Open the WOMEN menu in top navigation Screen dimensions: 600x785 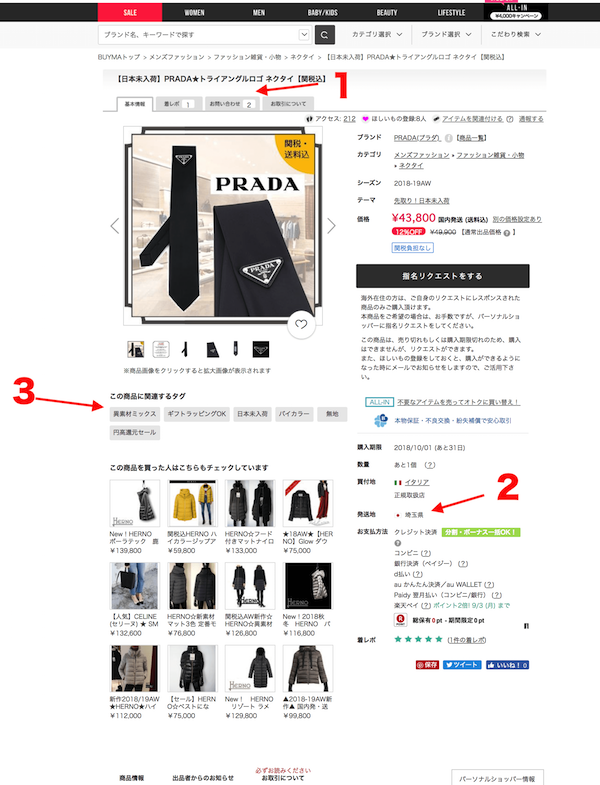194,13
